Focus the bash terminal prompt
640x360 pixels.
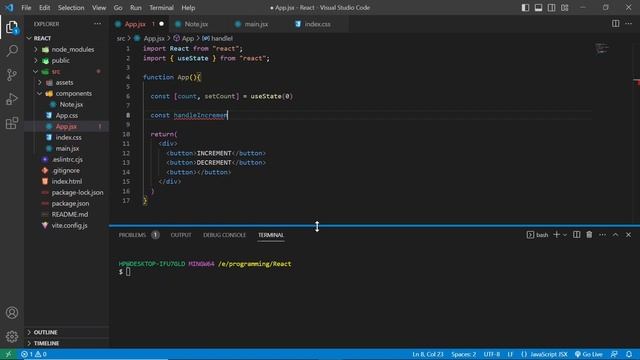(128, 272)
